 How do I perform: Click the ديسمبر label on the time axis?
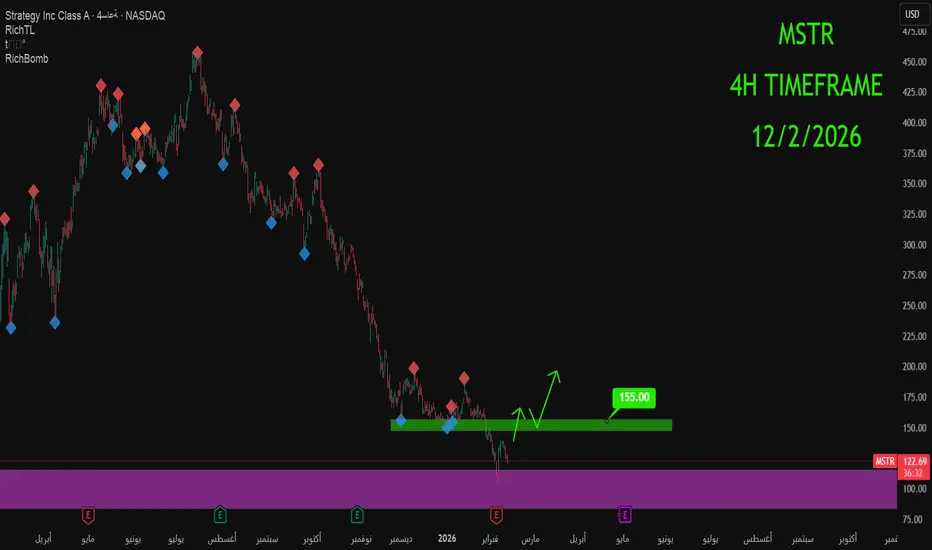tap(401, 539)
